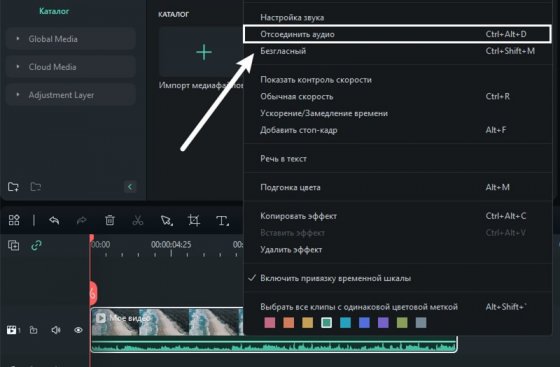Choose Отсоединить аудио menu item
Image resolution: width=560 pixels, height=367 pixels.
coord(397,34)
